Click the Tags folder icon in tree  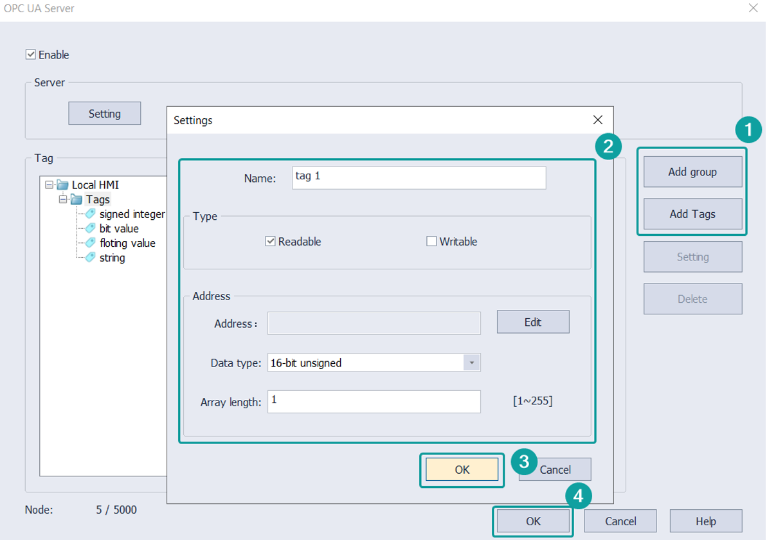click(76, 200)
